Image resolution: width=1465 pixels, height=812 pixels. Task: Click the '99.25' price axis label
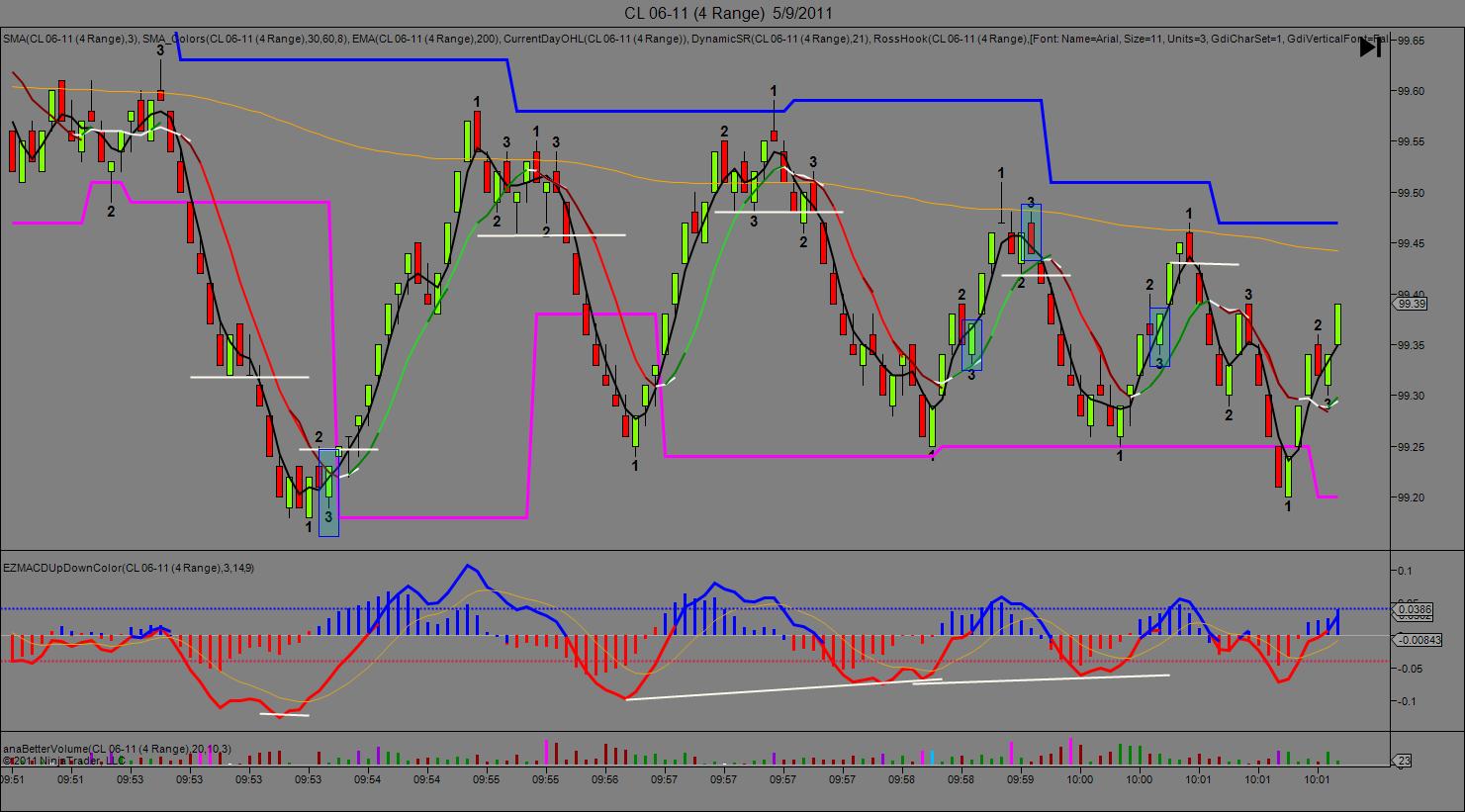pos(1412,447)
